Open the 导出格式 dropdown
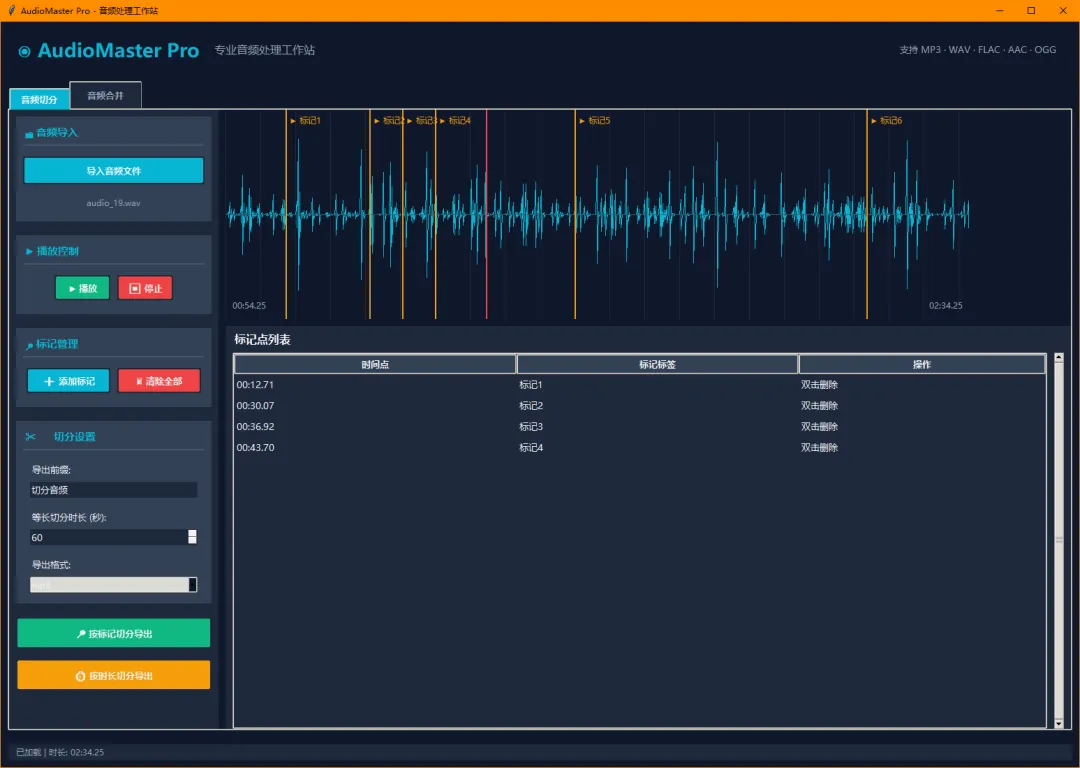Screen dimensions: 1080x768 coord(193,585)
